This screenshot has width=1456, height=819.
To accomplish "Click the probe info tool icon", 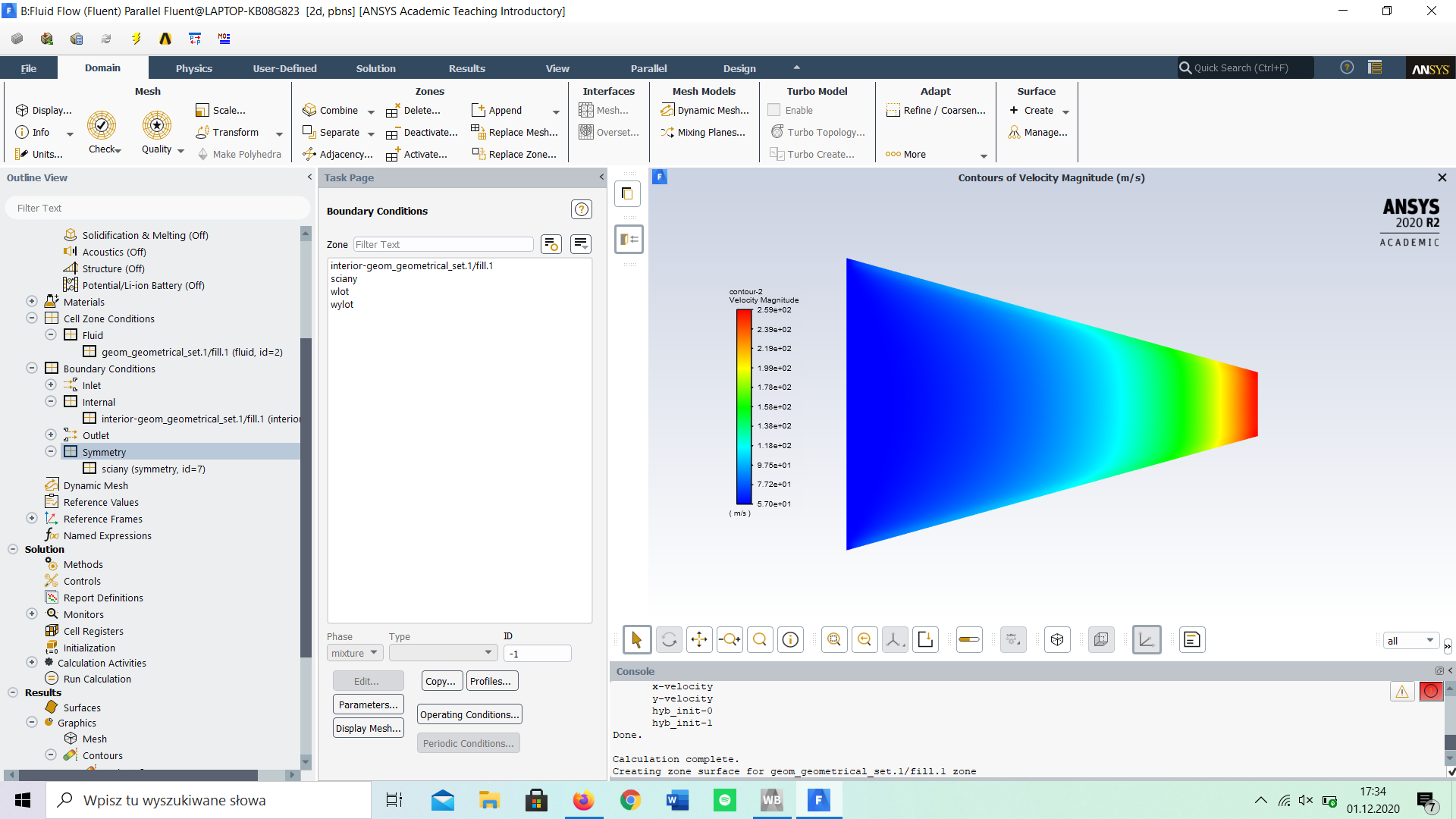I will (790, 640).
